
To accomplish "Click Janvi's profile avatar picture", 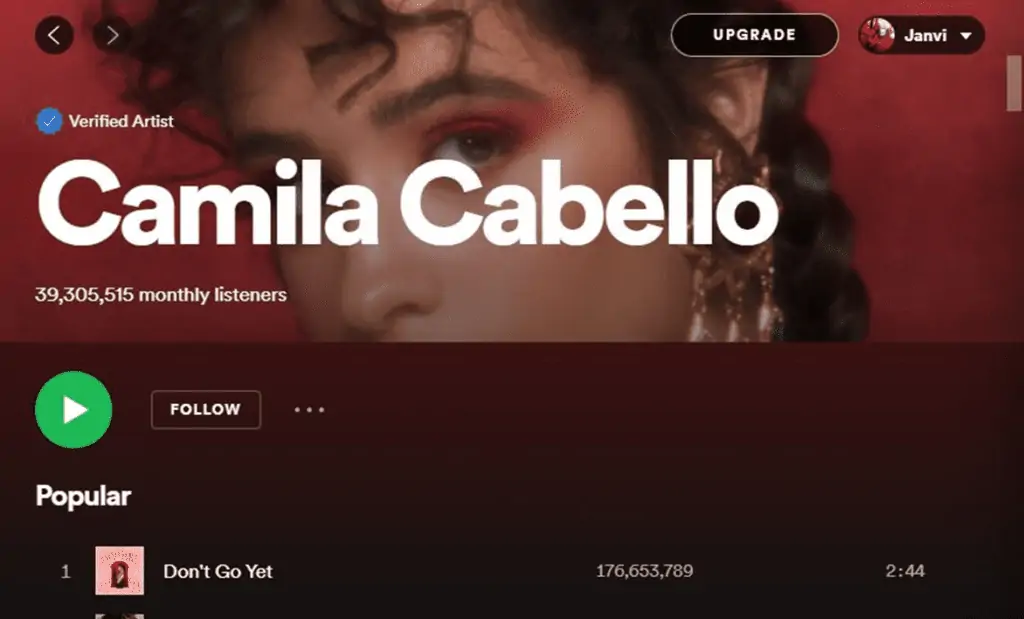I will click(877, 35).
